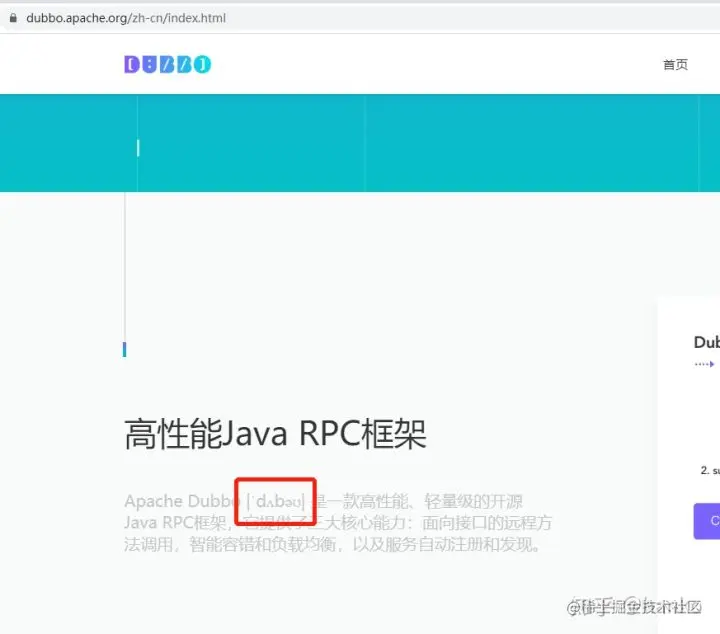The image size is (720, 634).
Task: Click the dotted arrow under Dub heading
Action: (705, 364)
